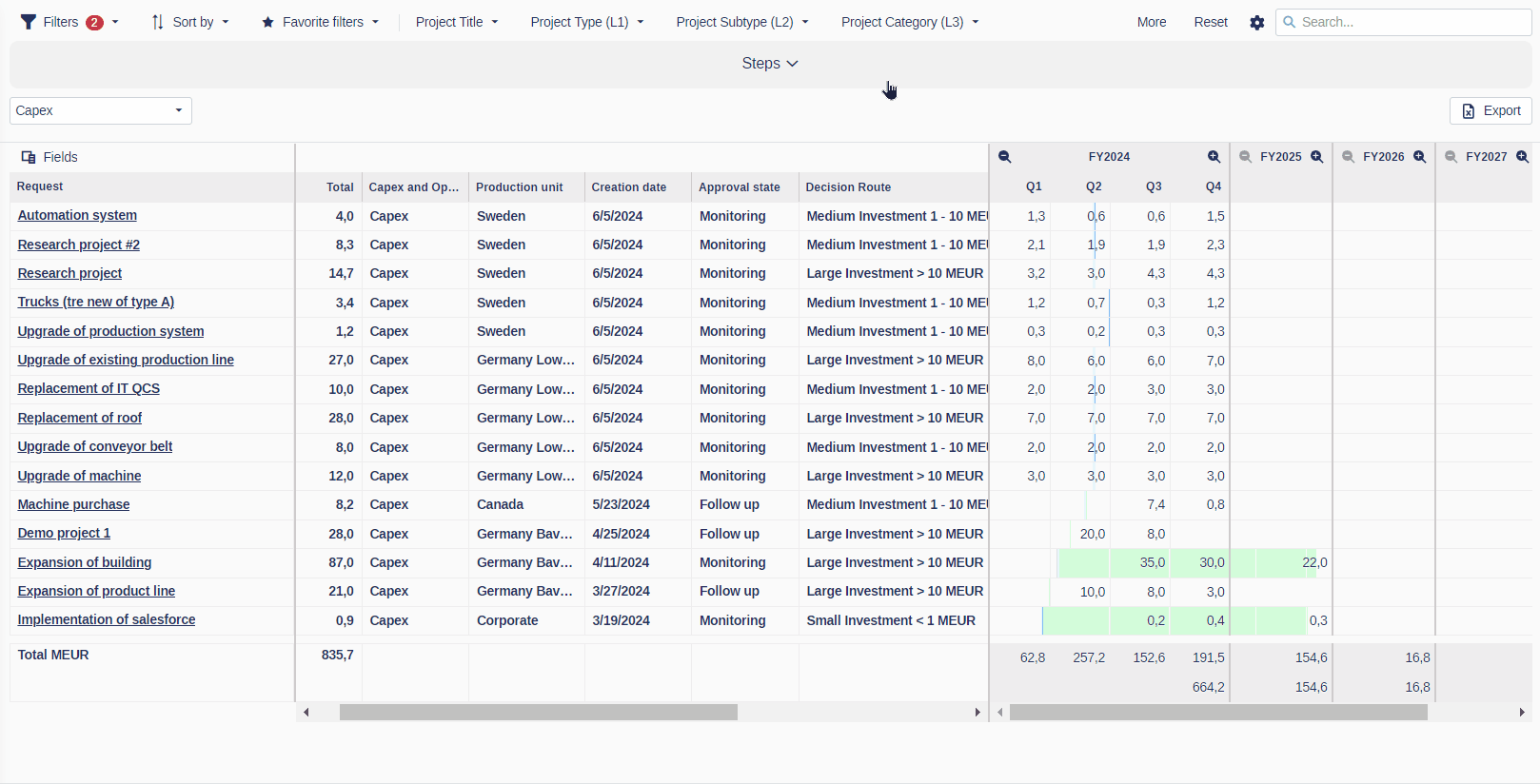This screenshot has height=784, width=1540.
Task: Click Decision Route column header
Action: [894, 186]
